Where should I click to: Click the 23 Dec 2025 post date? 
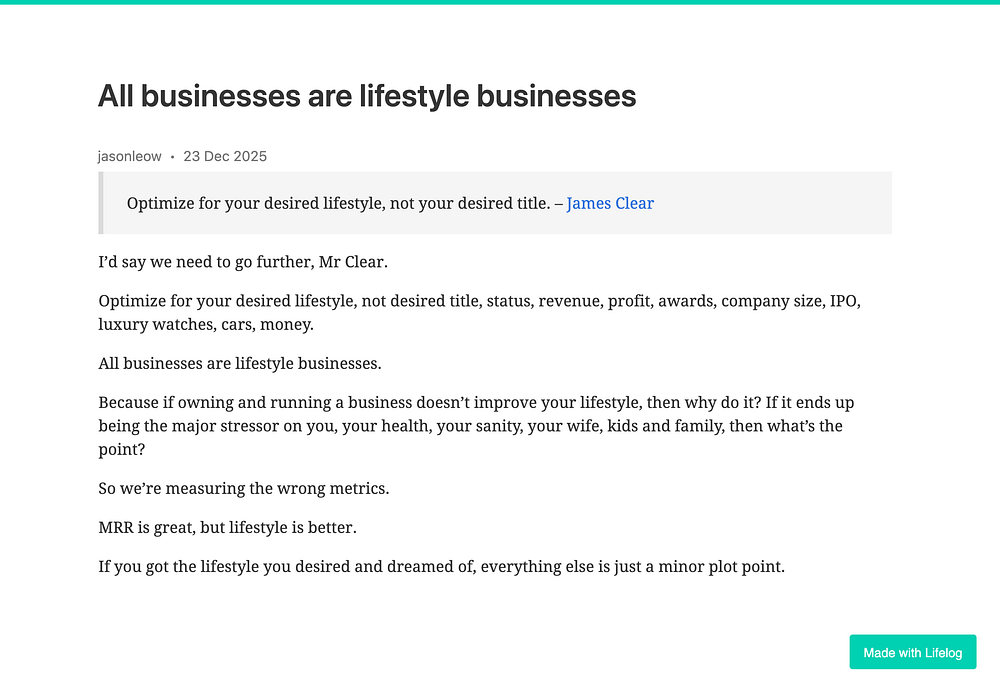click(x=225, y=156)
